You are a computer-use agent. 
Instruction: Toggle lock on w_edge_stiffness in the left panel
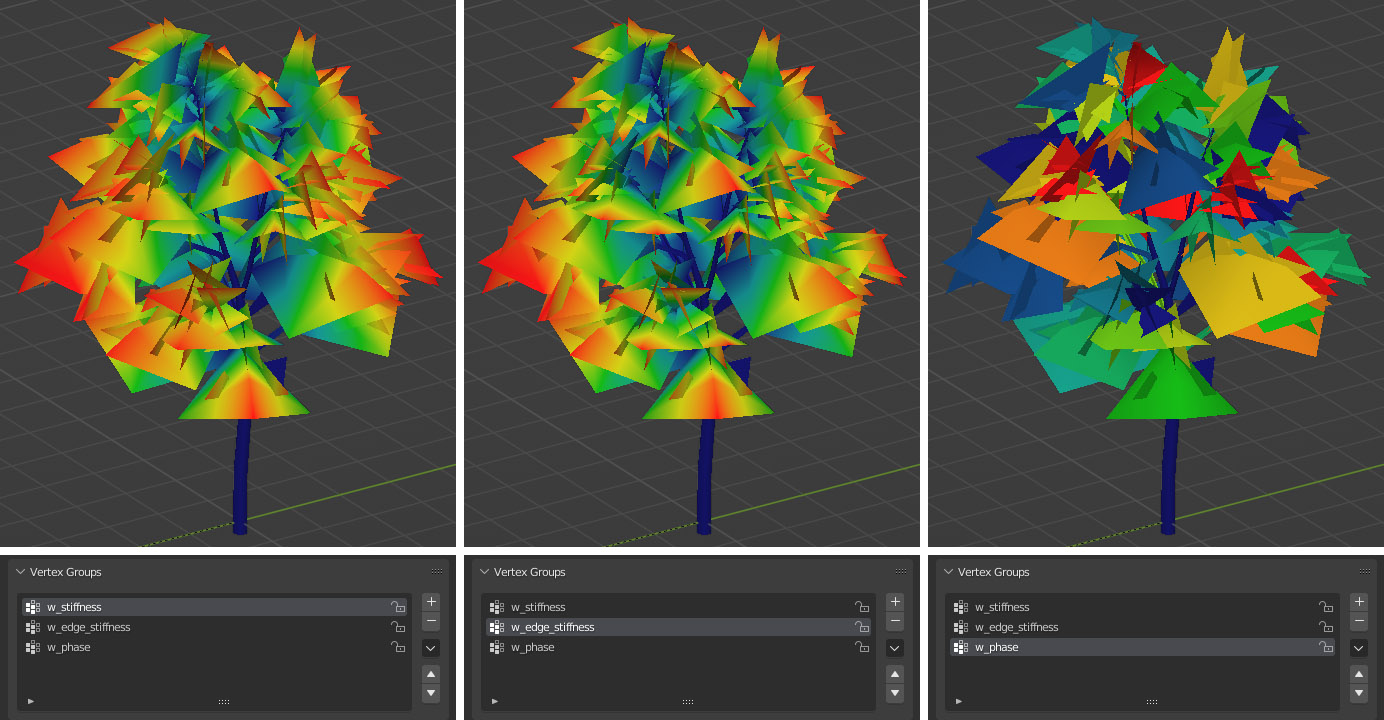(x=398, y=627)
